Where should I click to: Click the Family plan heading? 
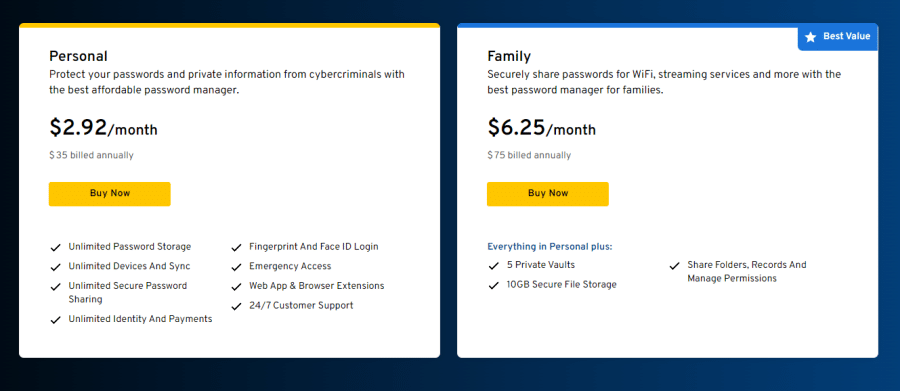[509, 56]
